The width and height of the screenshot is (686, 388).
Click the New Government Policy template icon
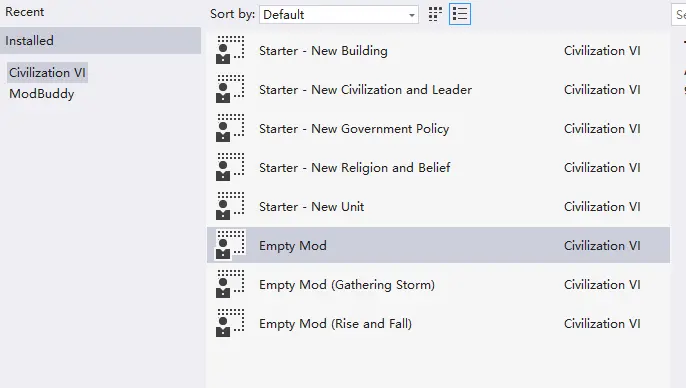(230, 128)
